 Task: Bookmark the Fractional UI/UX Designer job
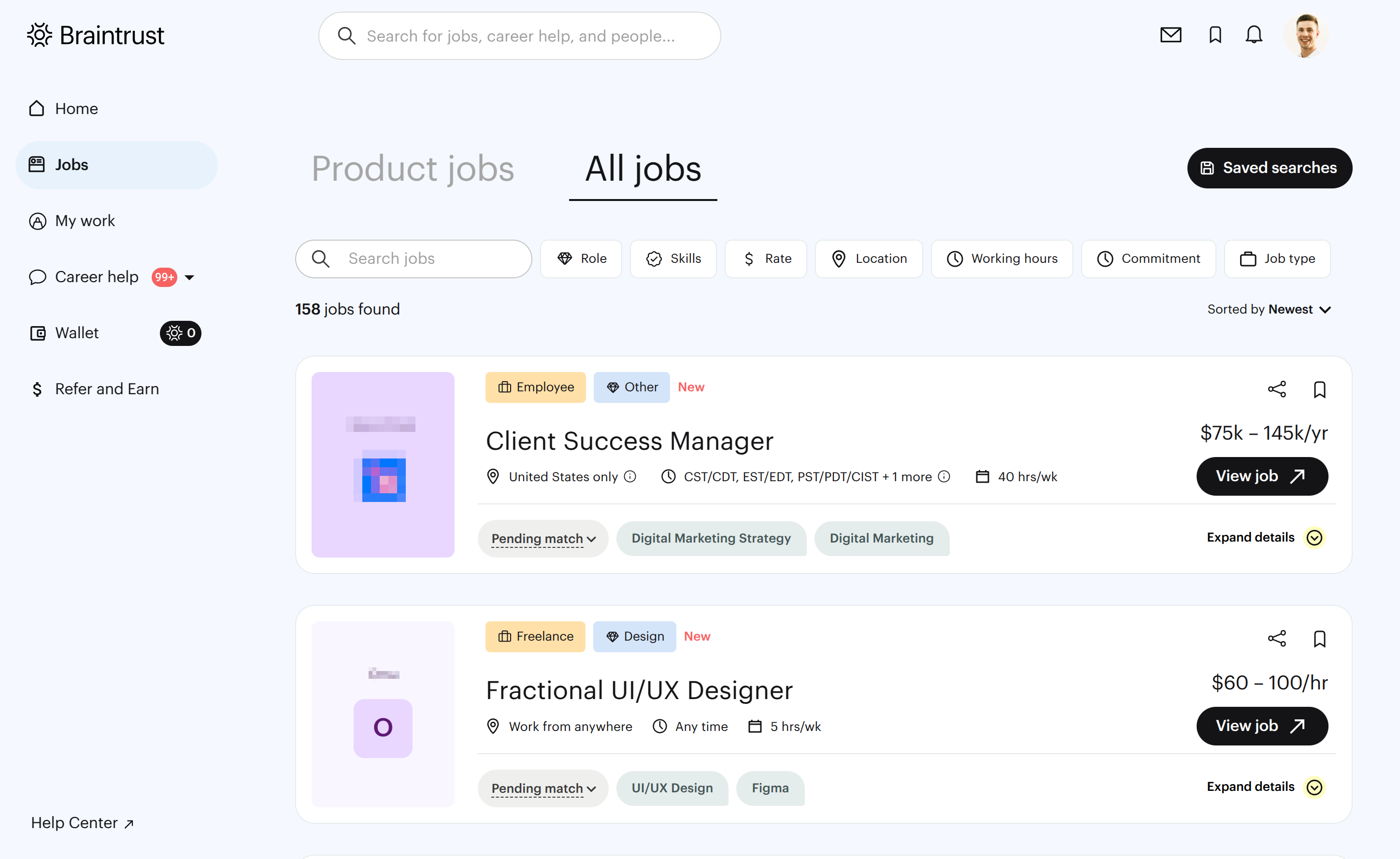tap(1319, 639)
